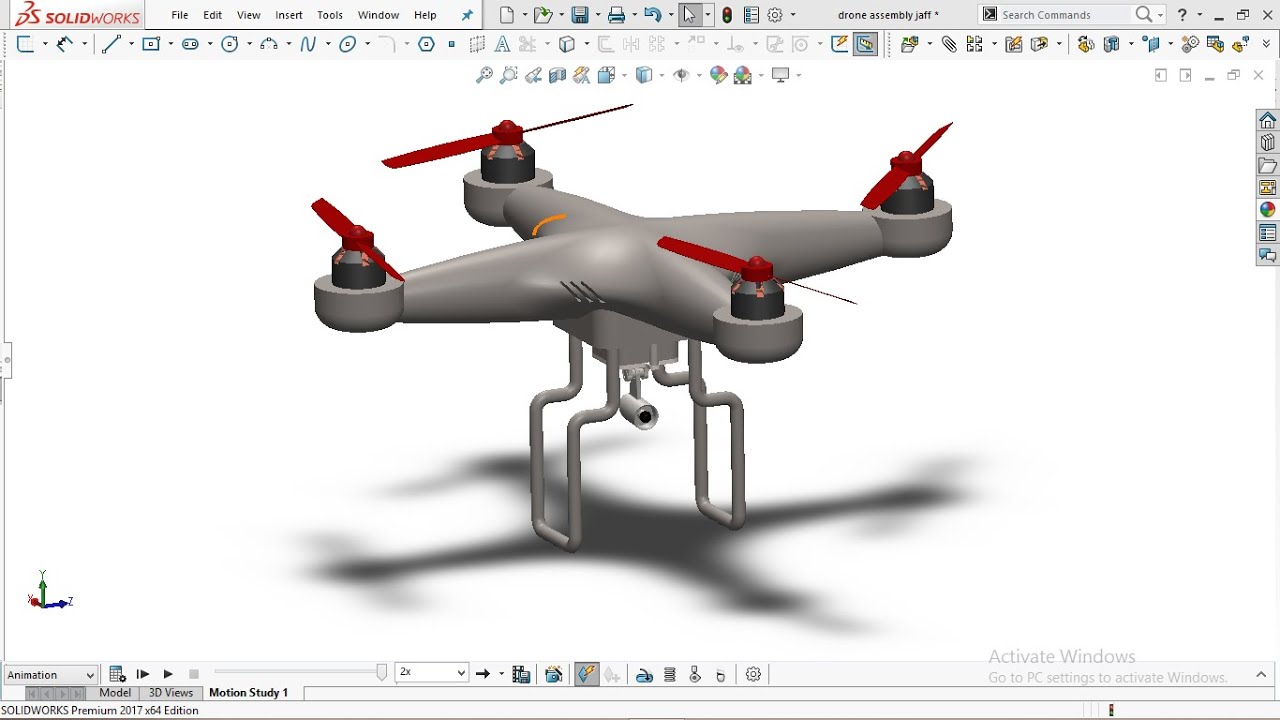This screenshot has height=720, width=1280.
Task: Expand the Rectangle tool dropdown arrow
Action: (x=170, y=44)
